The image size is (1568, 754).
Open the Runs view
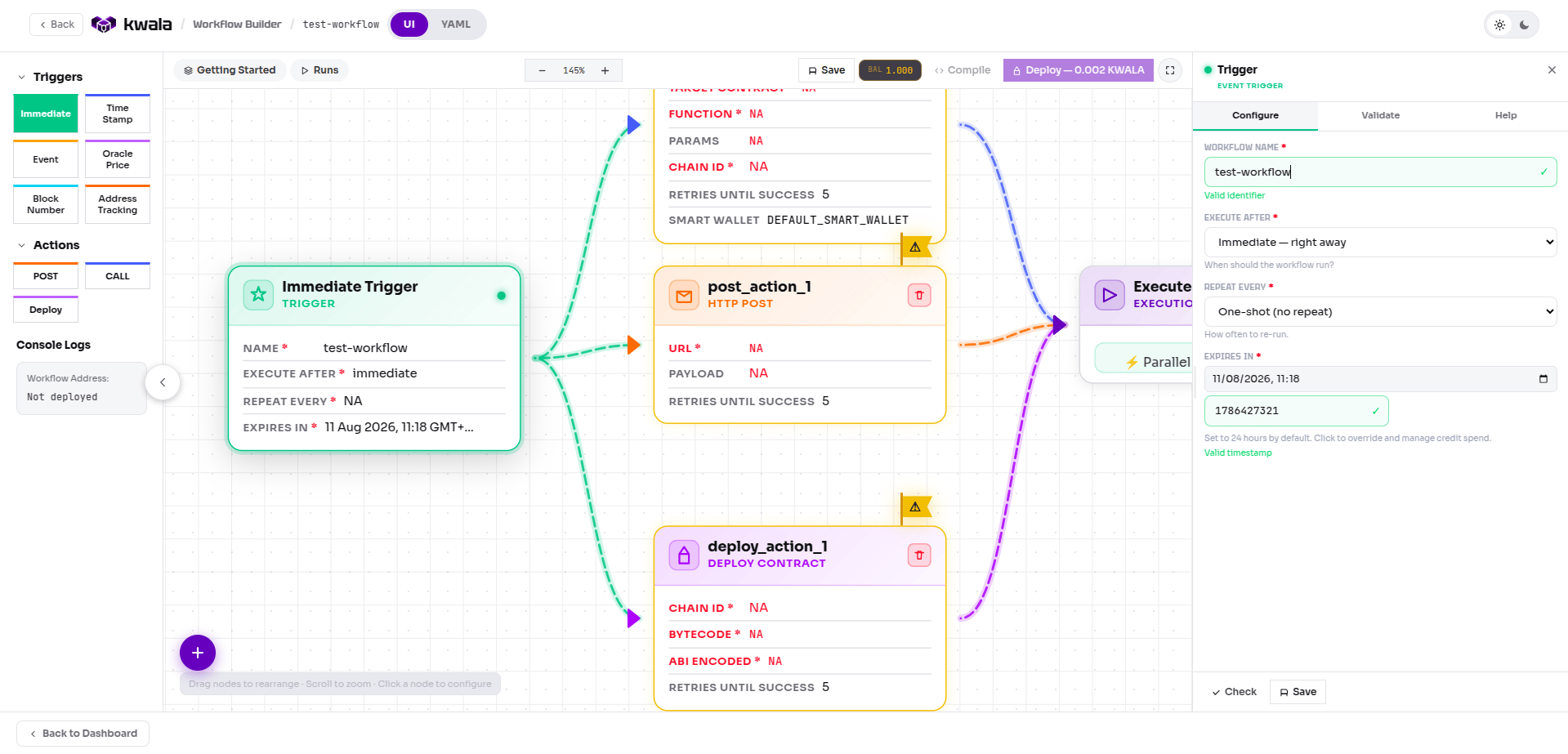coord(319,70)
